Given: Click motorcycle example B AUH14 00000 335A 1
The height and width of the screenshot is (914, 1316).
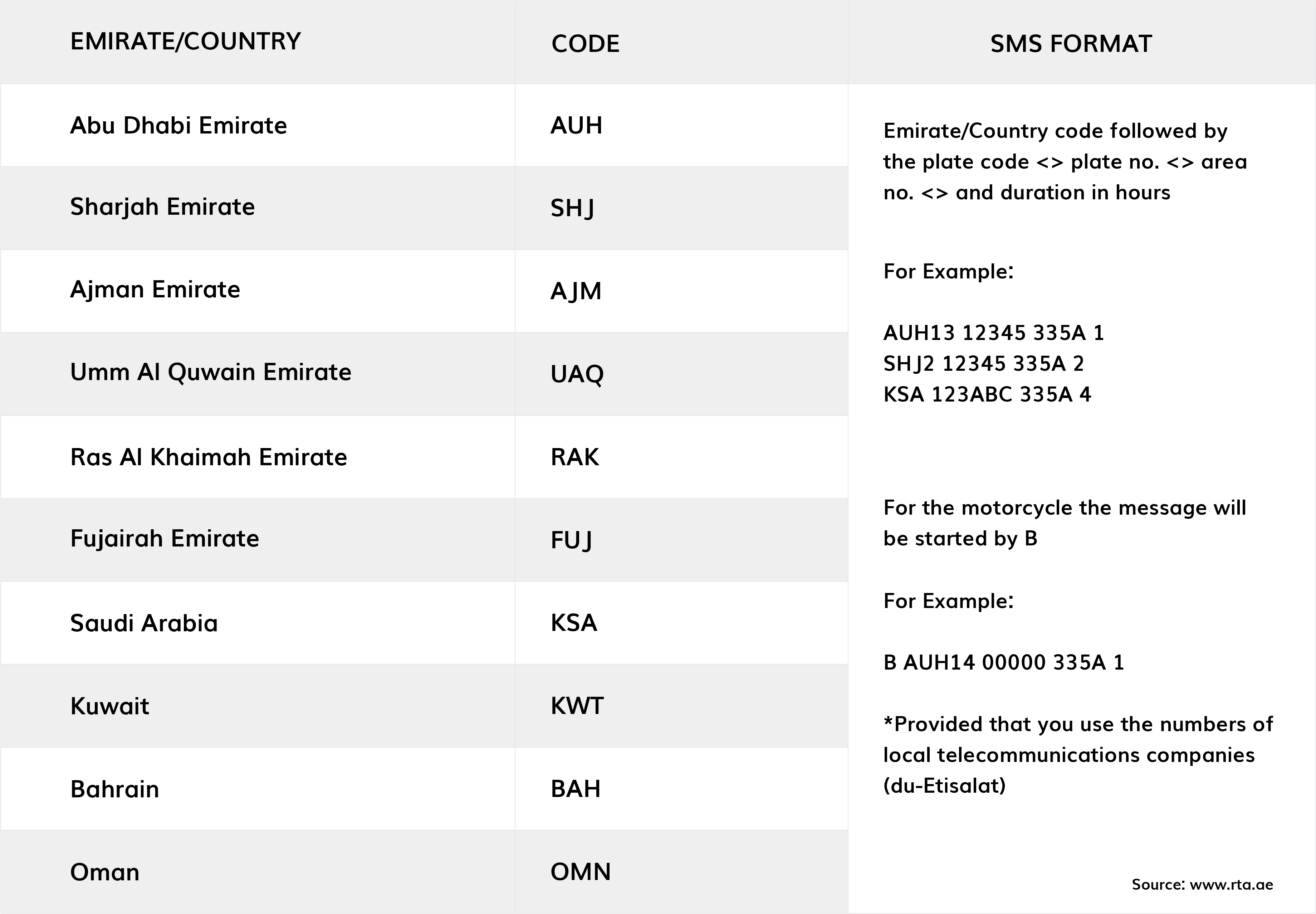Looking at the screenshot, I should click(x=1003, y=662).
